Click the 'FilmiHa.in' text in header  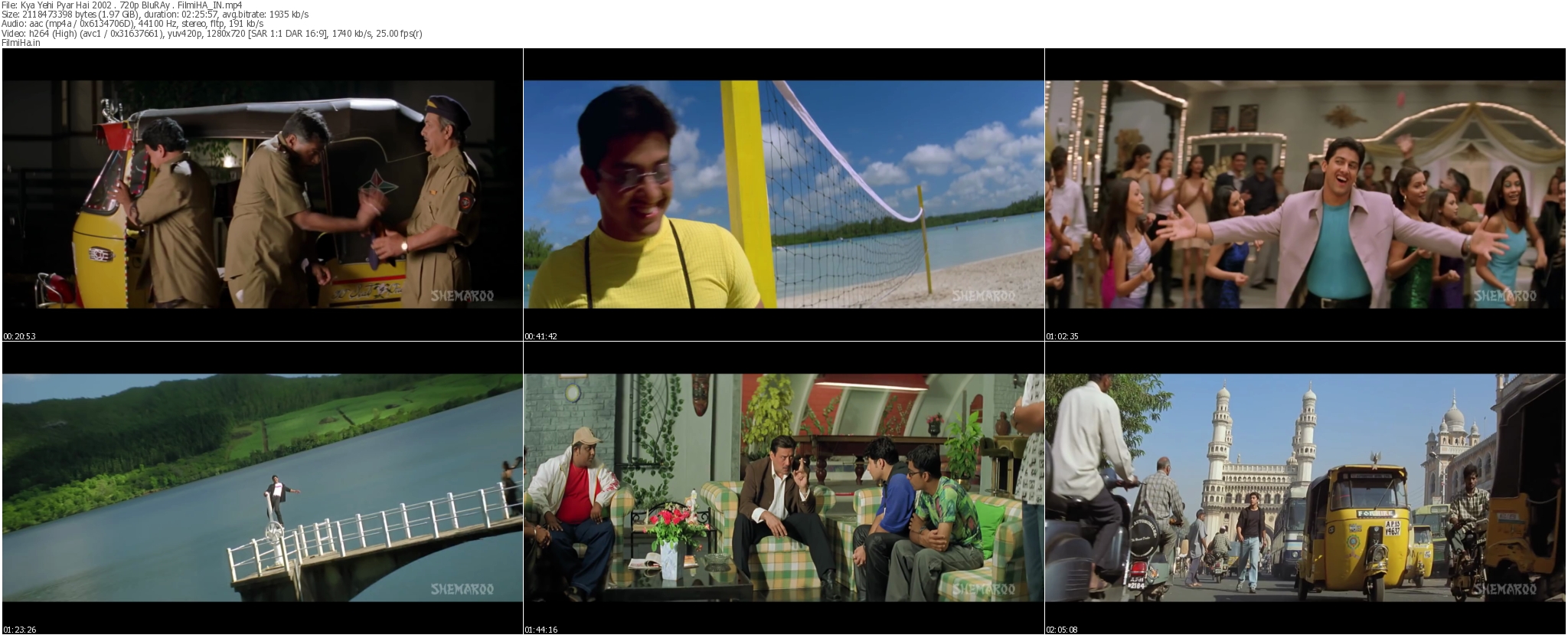click(21, 43)
